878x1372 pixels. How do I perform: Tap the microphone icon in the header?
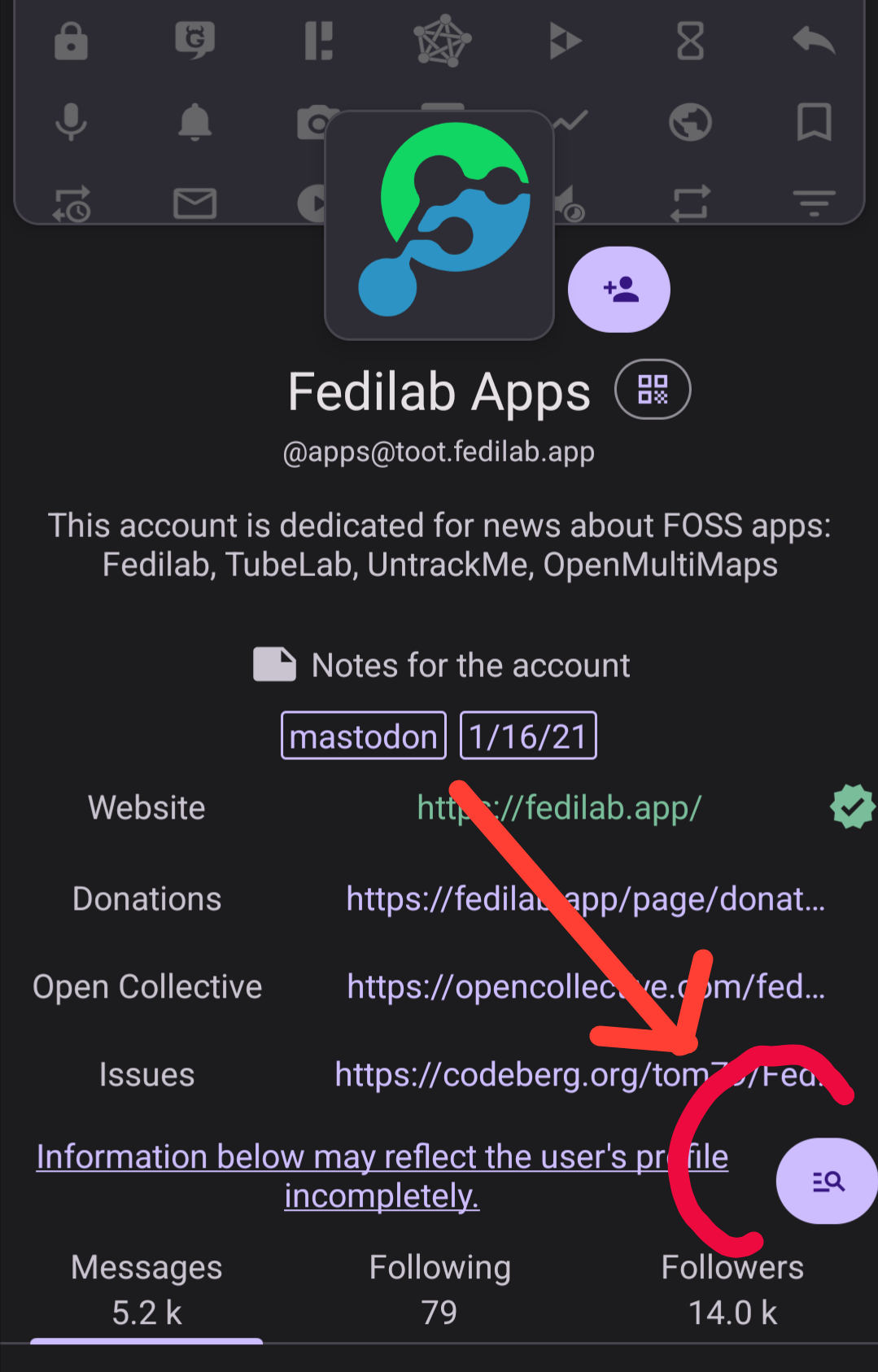coord(71,122)
